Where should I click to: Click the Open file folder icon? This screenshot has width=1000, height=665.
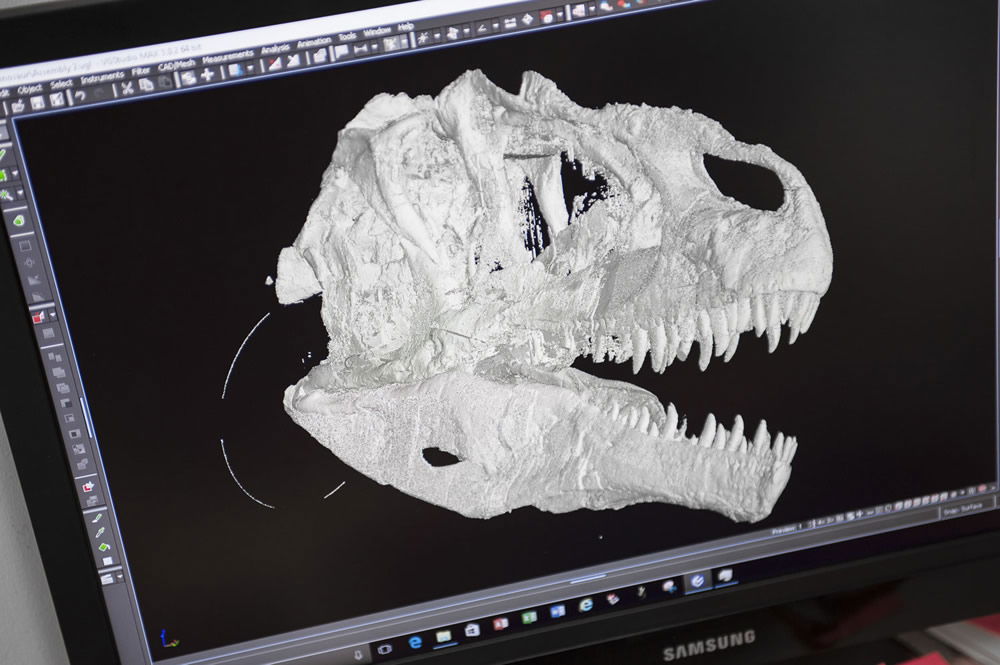[18, 106]
